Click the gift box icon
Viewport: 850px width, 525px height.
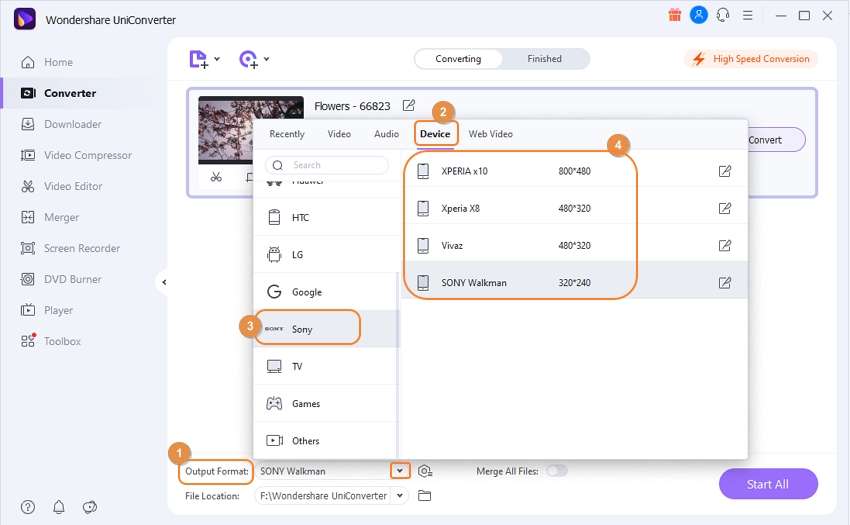(x=674, y=15)
